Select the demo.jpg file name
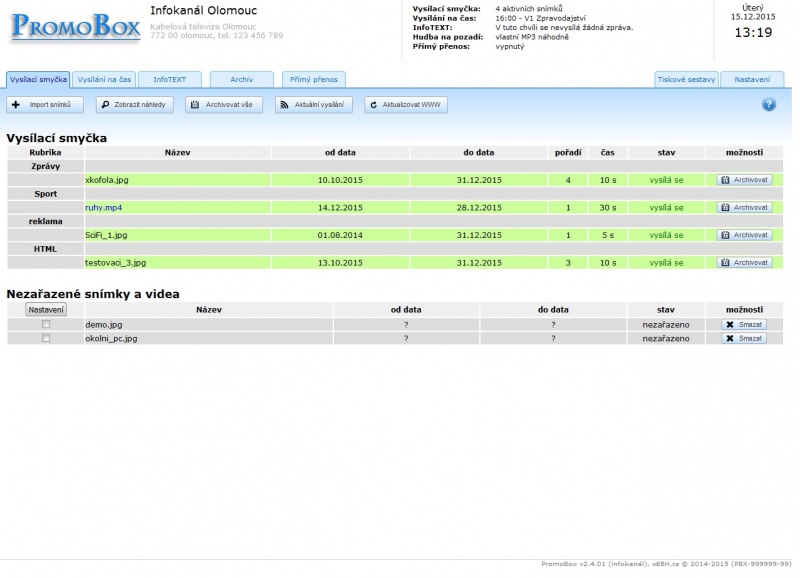The height and width of the screenshot is (578, 800). 104,324
